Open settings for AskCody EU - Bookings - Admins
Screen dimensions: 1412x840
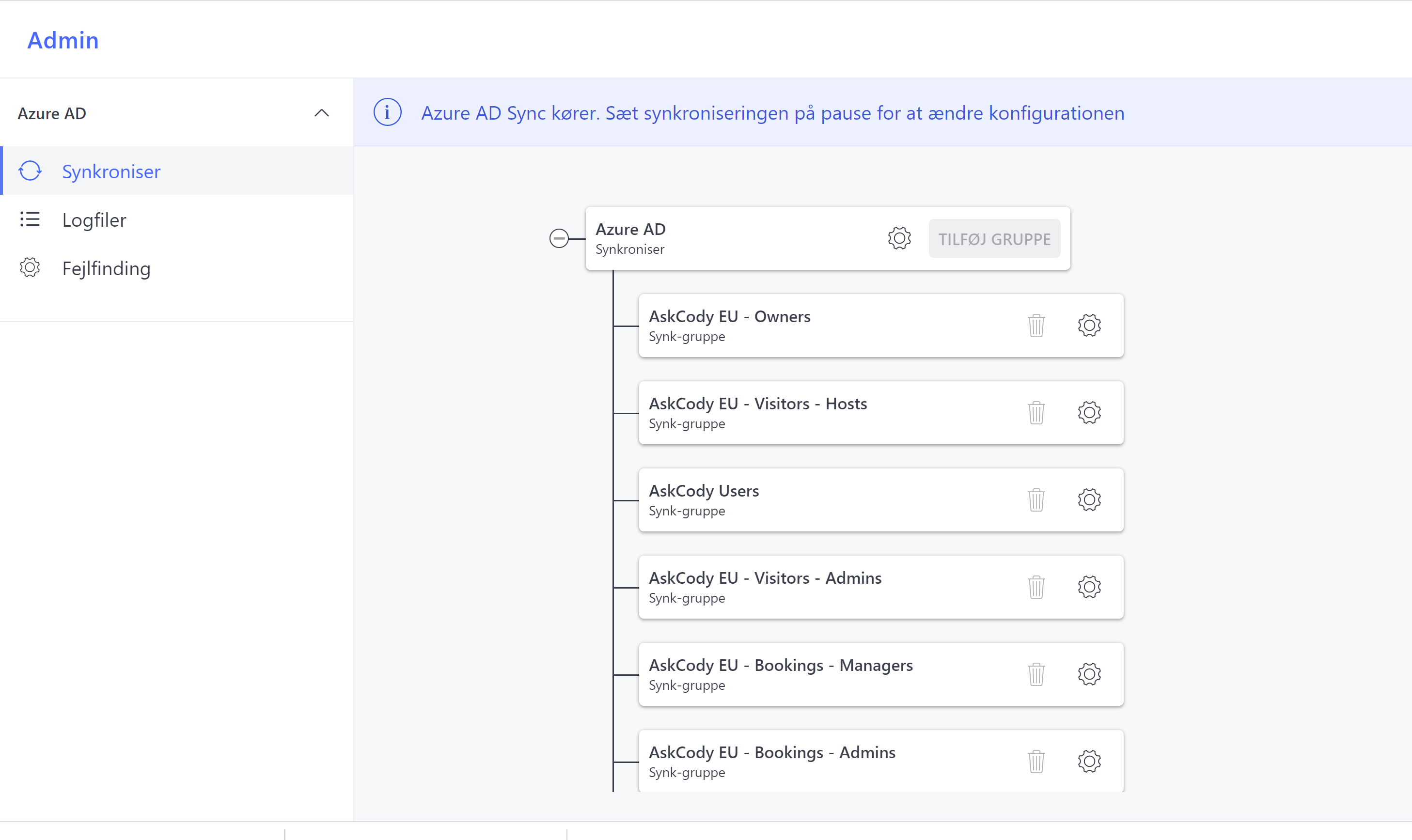click(1089, 762)
